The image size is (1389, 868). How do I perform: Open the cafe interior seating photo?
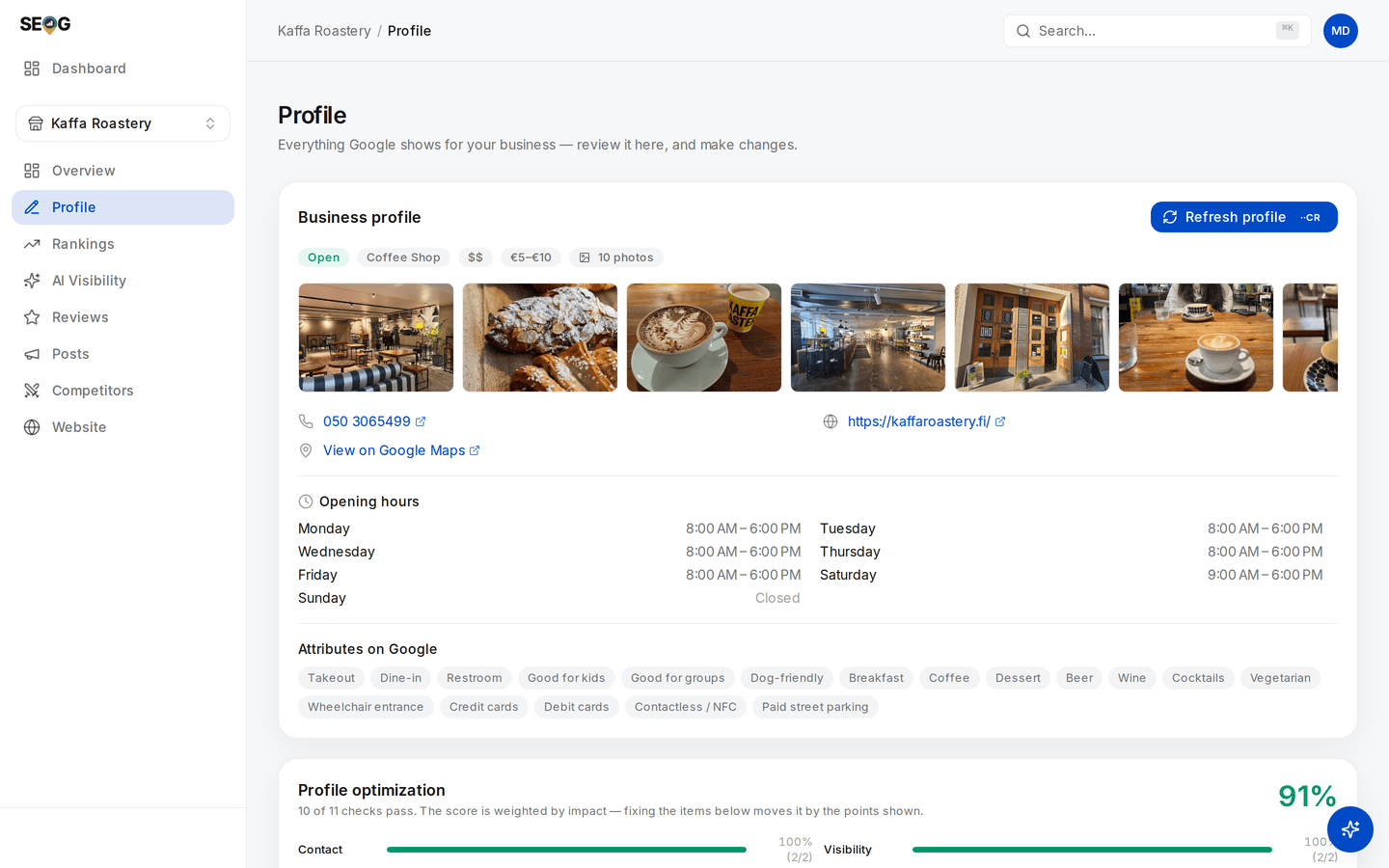[376, 338]
